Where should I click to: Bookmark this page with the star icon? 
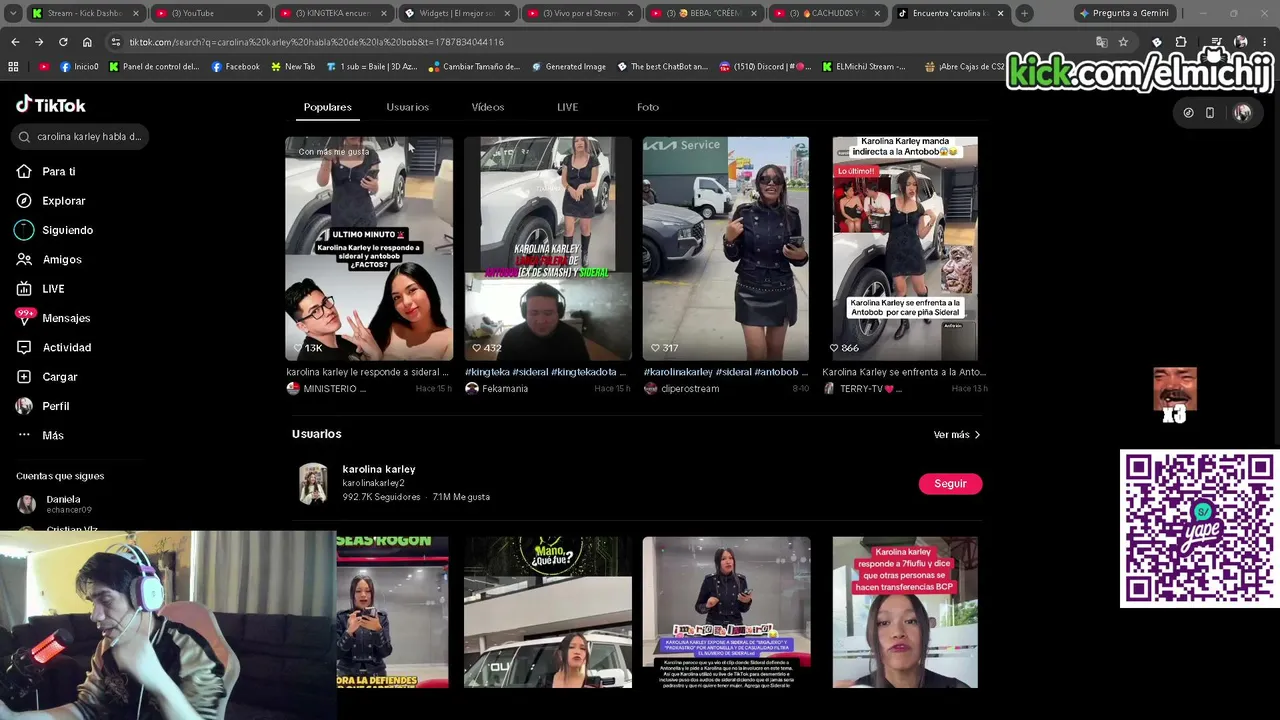point(1123,42)
